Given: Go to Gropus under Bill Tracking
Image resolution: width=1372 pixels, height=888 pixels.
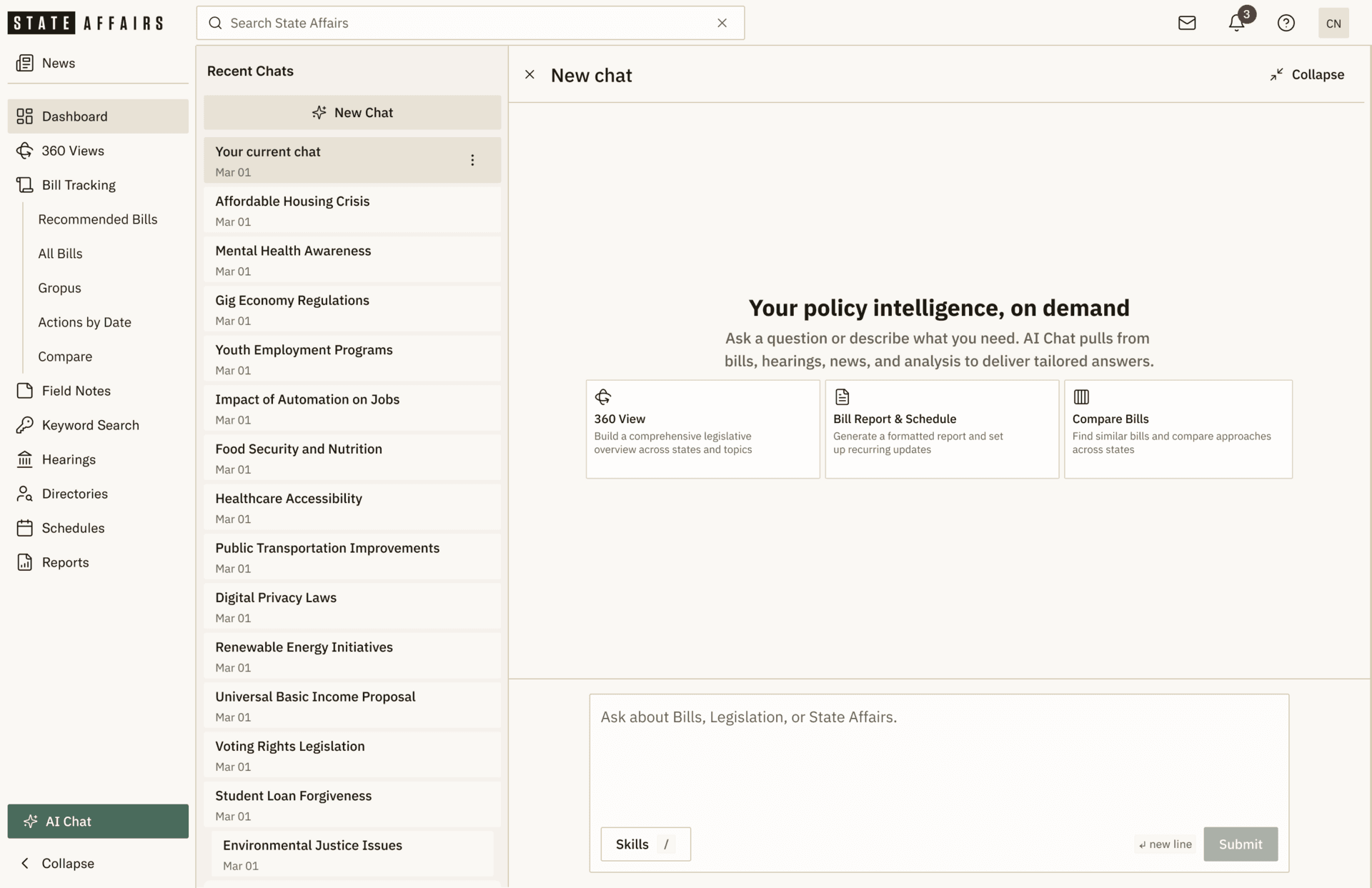Looking at the screenshot, I should (59, 287).
